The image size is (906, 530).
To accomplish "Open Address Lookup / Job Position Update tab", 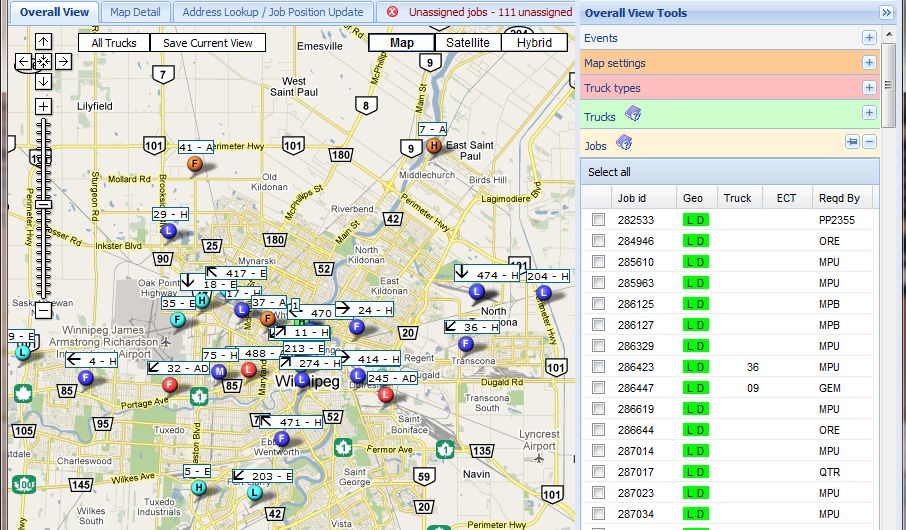I will pos(273,12).
